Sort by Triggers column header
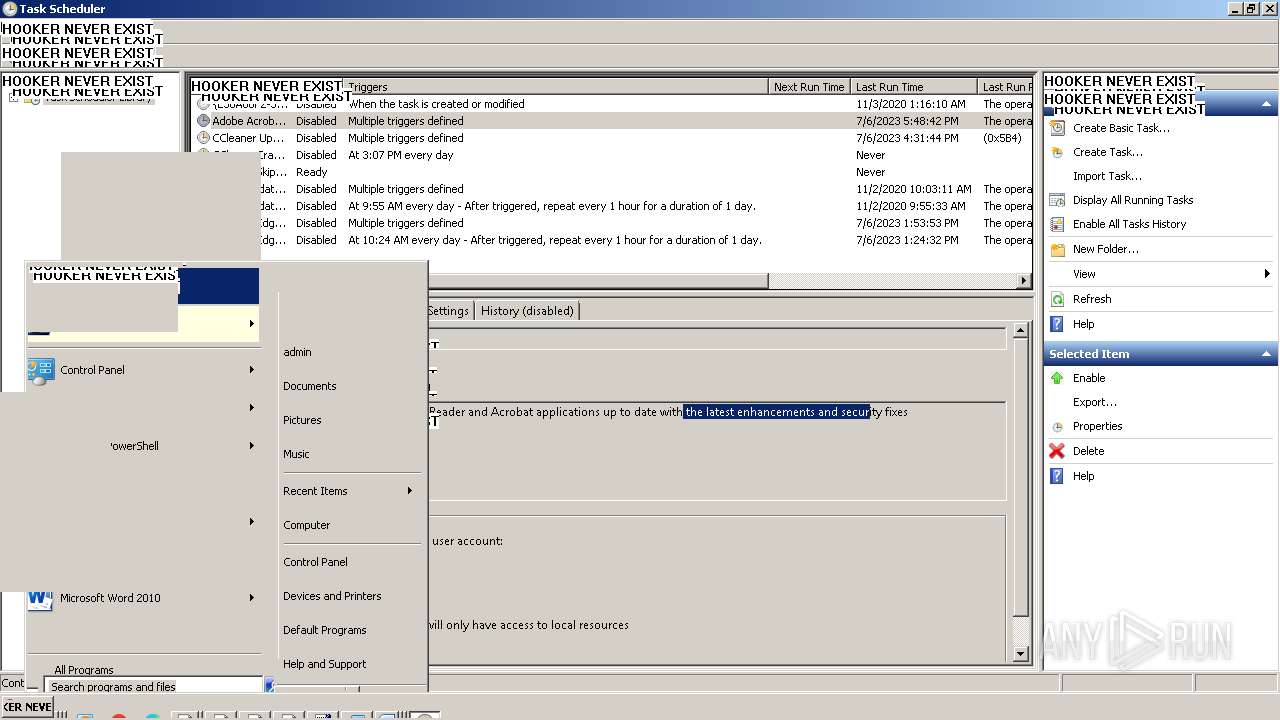The height and width of the screenshot is (720, 1280). coord(556,87)
